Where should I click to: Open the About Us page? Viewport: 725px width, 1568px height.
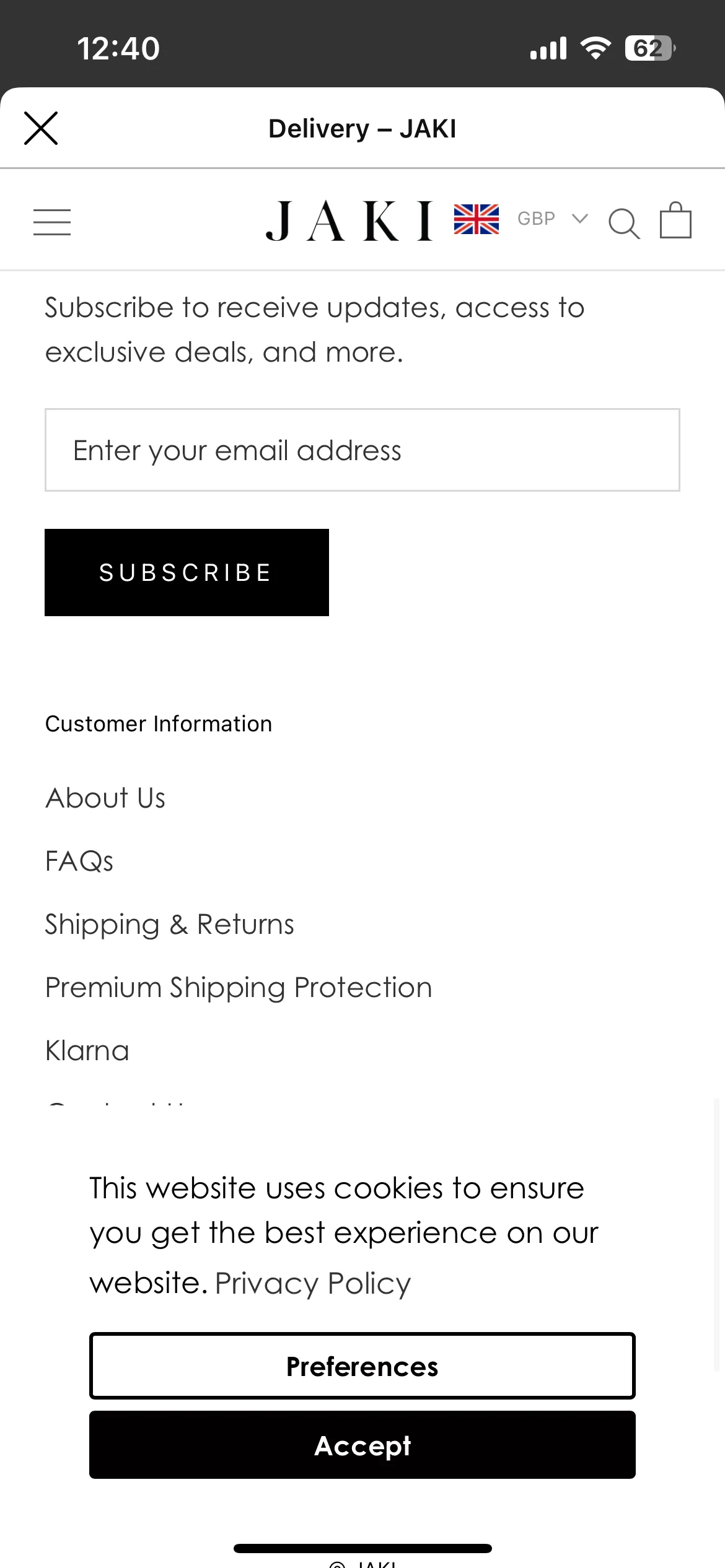(x=105, y=798)
